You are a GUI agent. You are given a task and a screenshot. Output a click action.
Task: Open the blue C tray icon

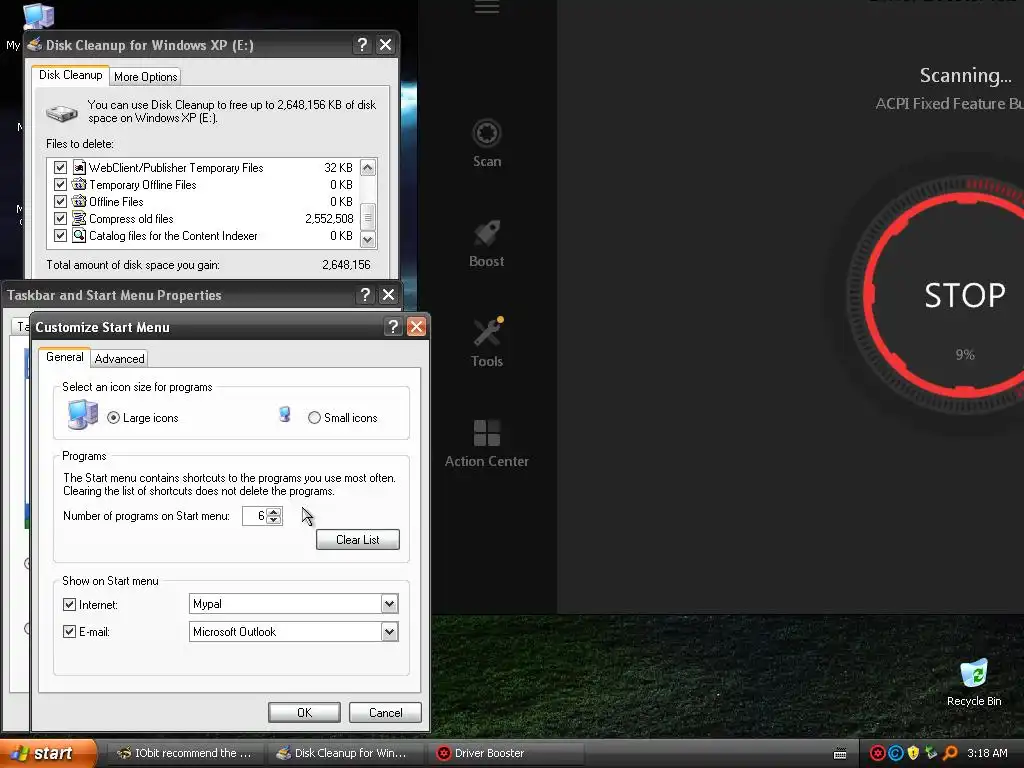[895, 753]
